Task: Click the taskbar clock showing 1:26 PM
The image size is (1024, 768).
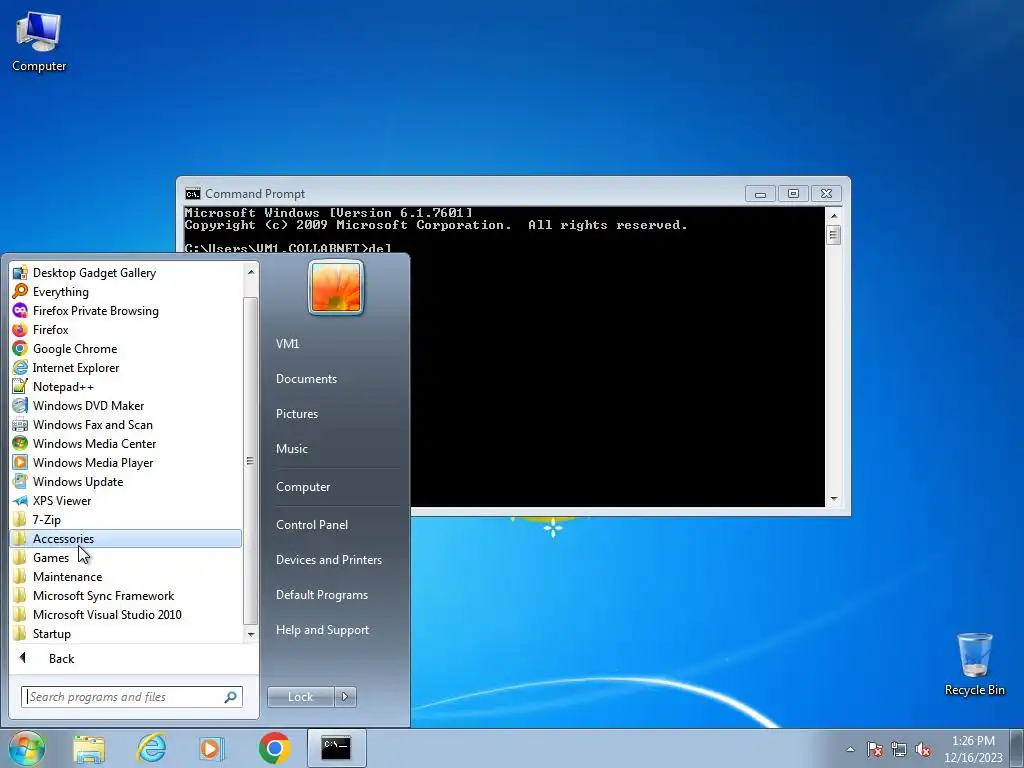Action: 973,749
